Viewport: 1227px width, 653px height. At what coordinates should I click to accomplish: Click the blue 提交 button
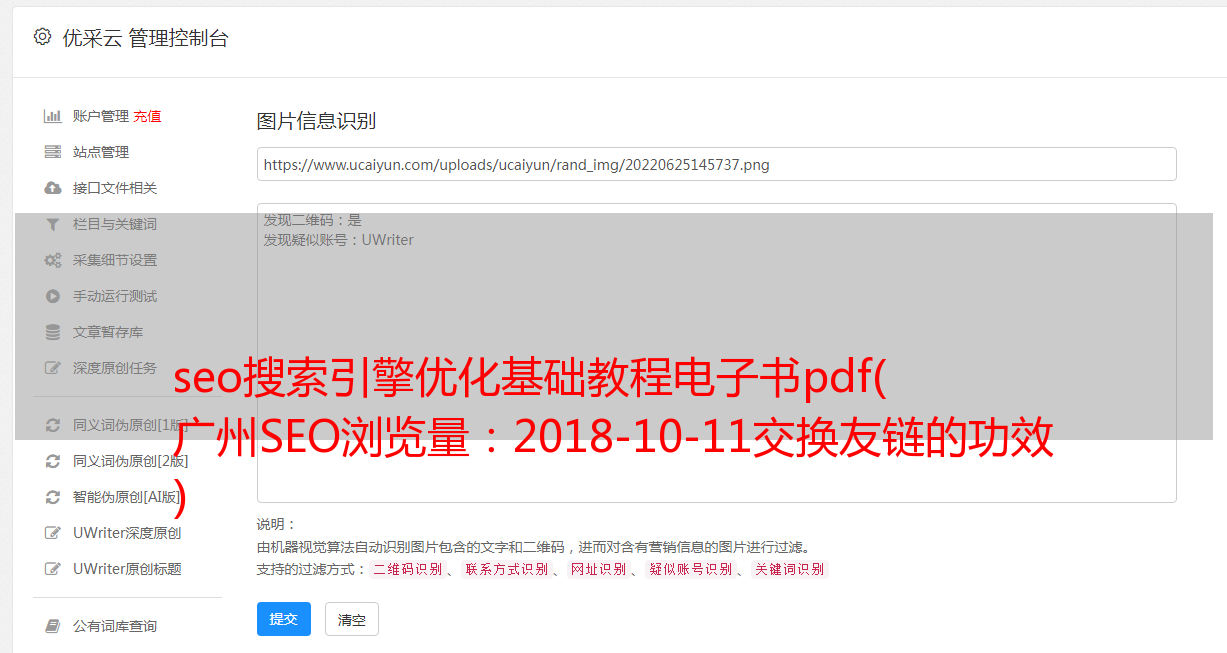point(284,619)
